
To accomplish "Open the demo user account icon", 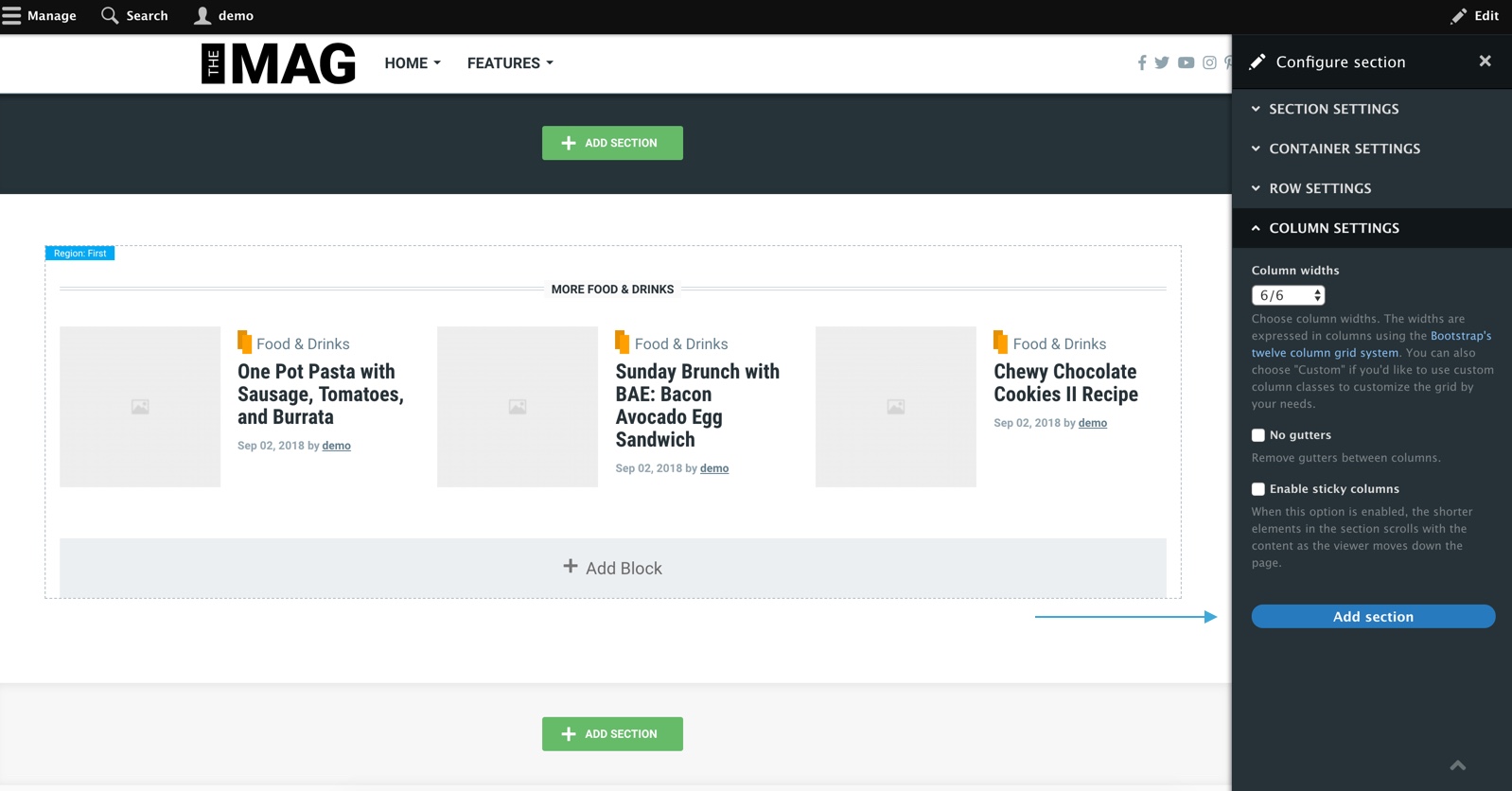I will pos(202,15).
